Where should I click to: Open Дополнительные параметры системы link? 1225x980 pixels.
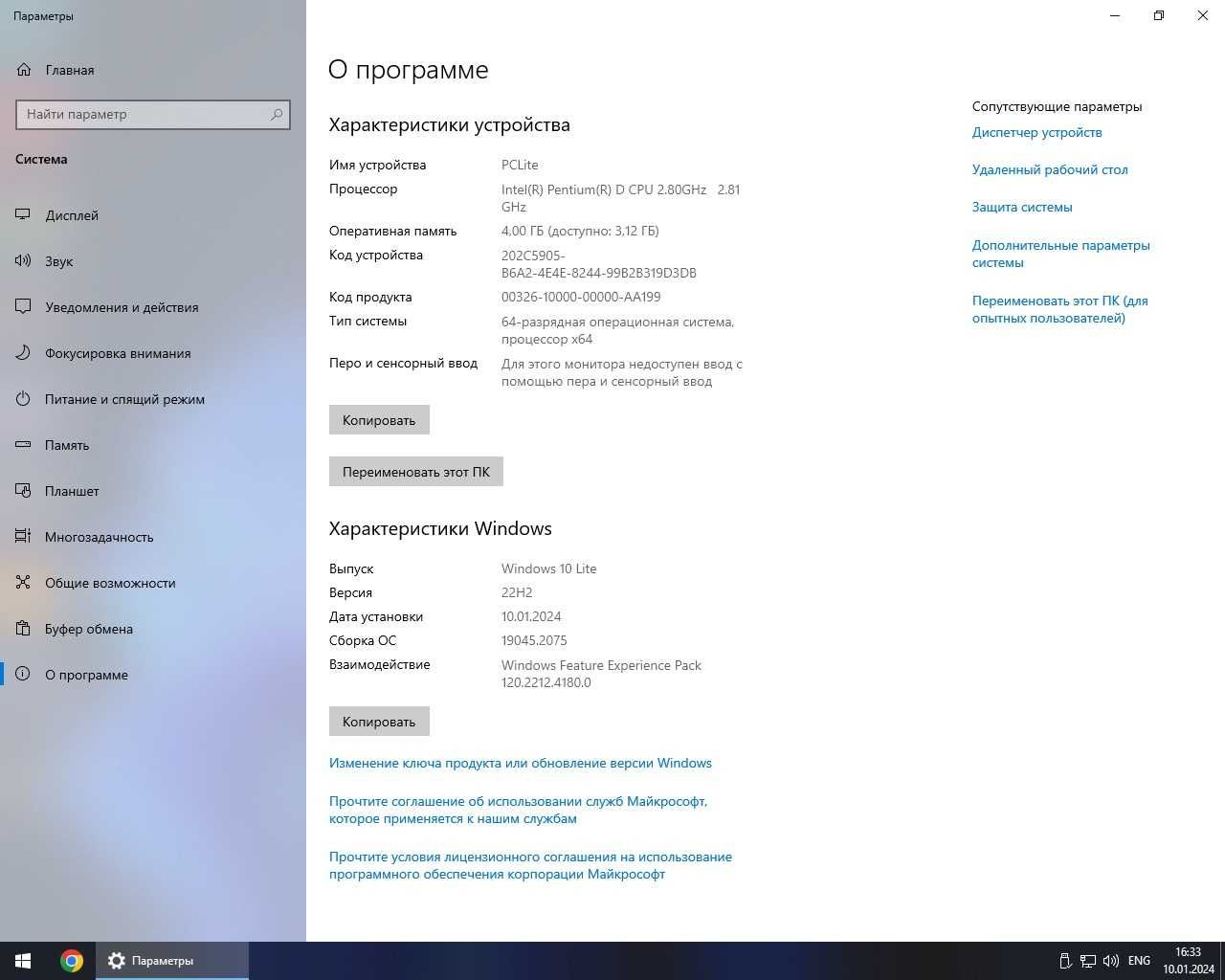pyautogui.click(x=1061, y=254)
